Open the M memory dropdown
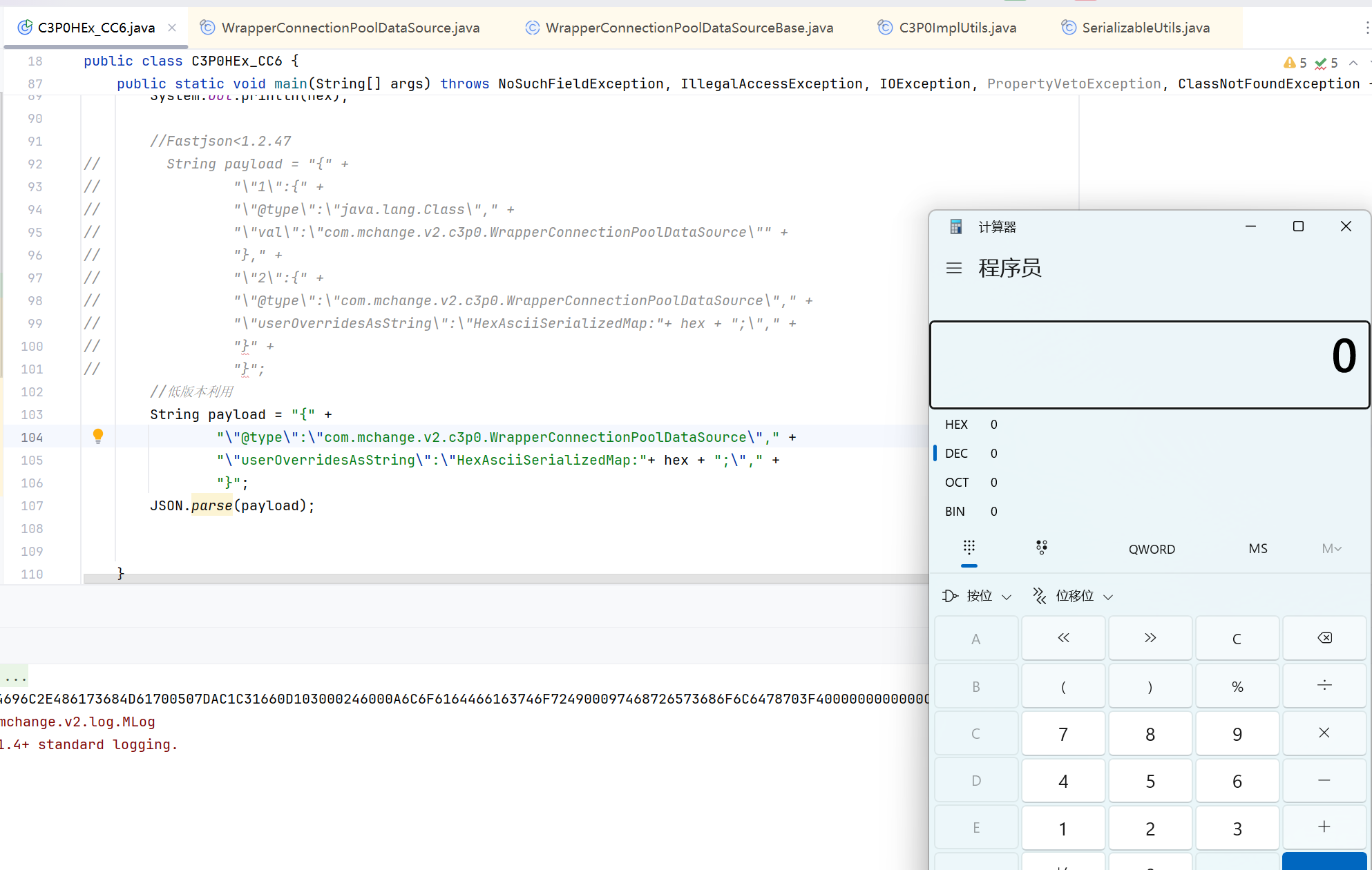The width and height of the screenshot is (1372, 870). (1331, 548)
